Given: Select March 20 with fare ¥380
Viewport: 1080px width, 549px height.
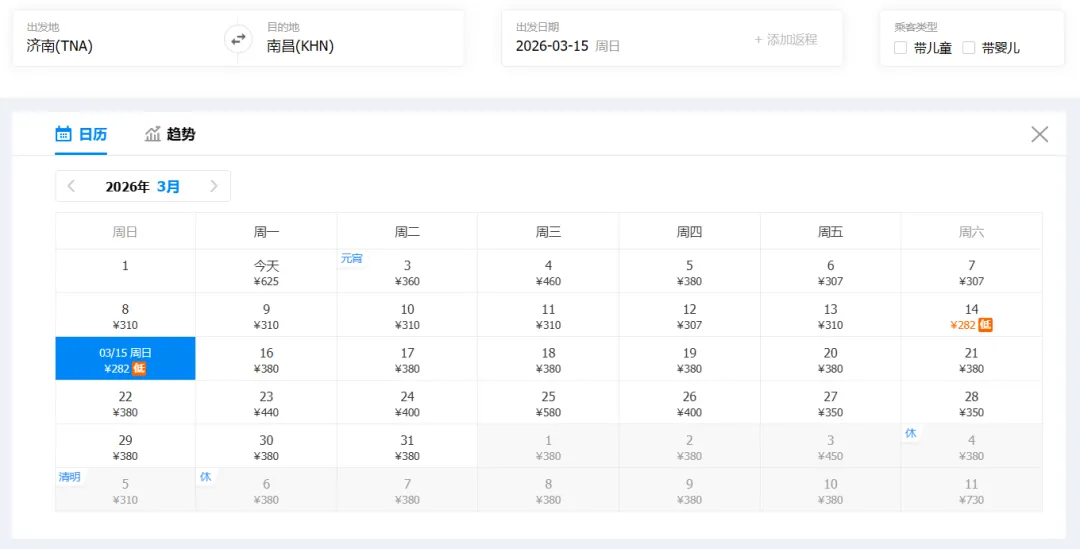Looking at the screenshot, I should [x=831, y=358].
